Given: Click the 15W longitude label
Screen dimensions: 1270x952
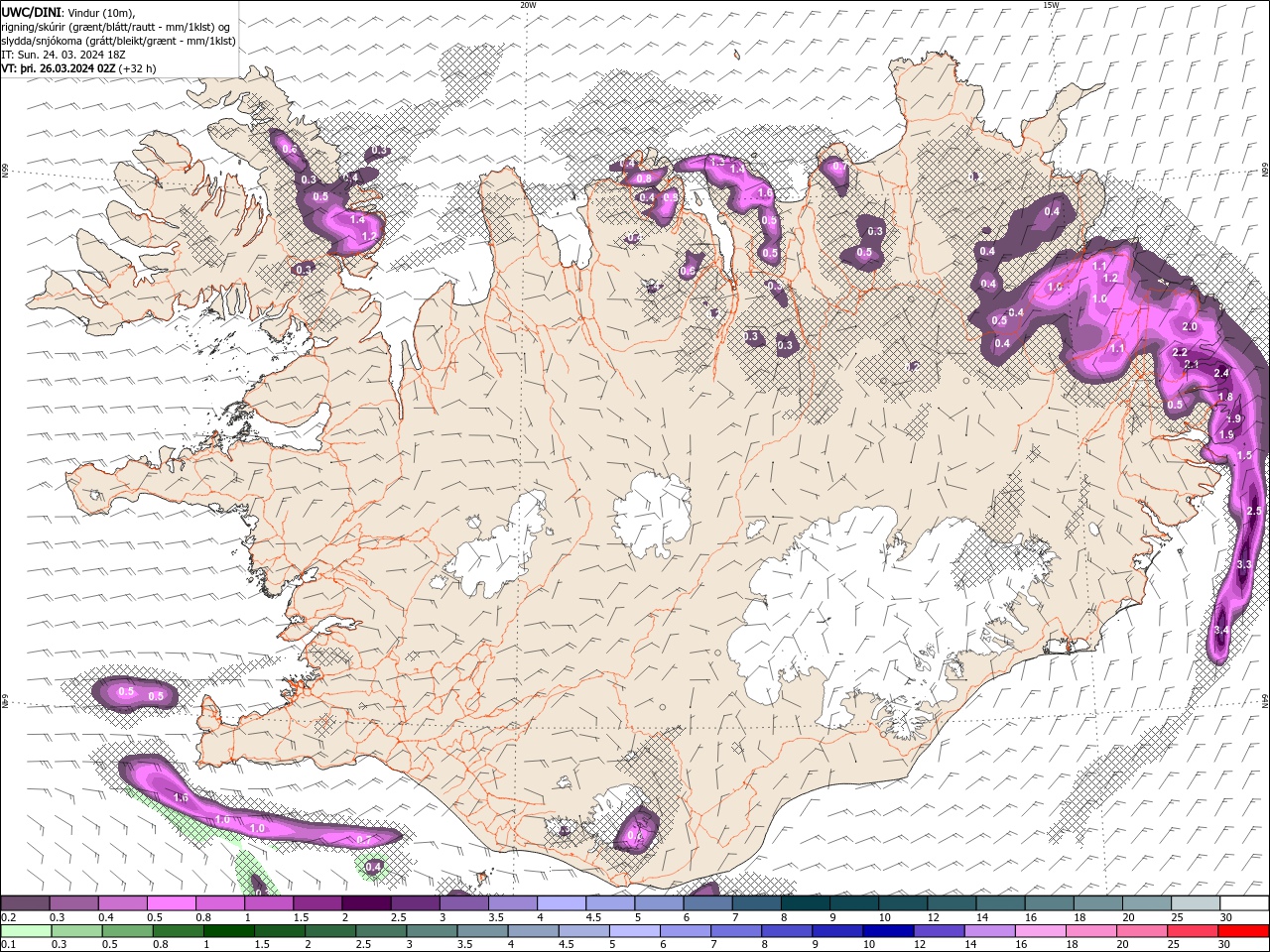Looking at the screenshot, I should pyautogui.click(x=1051, y=5).
